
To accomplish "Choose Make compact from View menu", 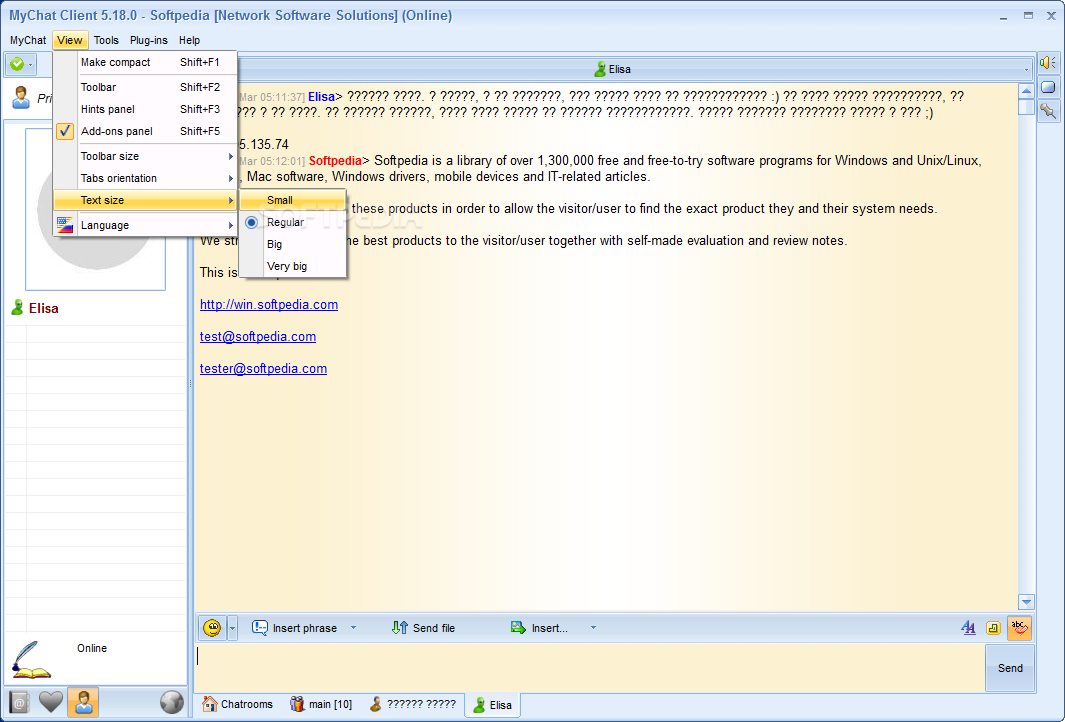I will (x=145, y=62).
